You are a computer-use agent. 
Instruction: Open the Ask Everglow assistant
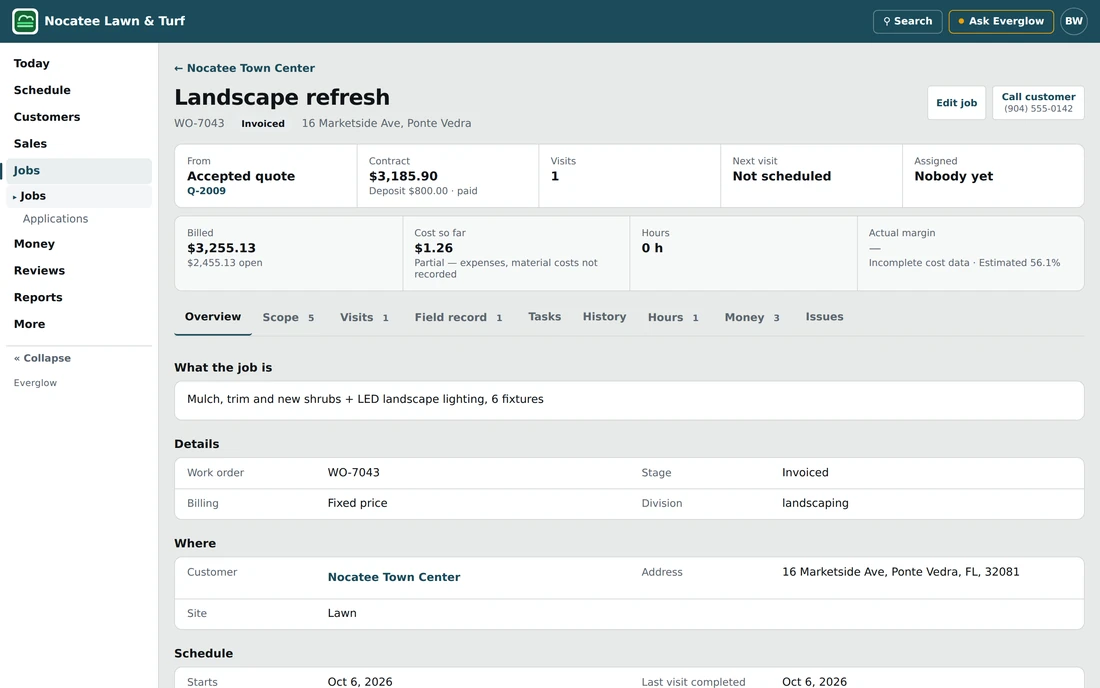pos(1001,21)
